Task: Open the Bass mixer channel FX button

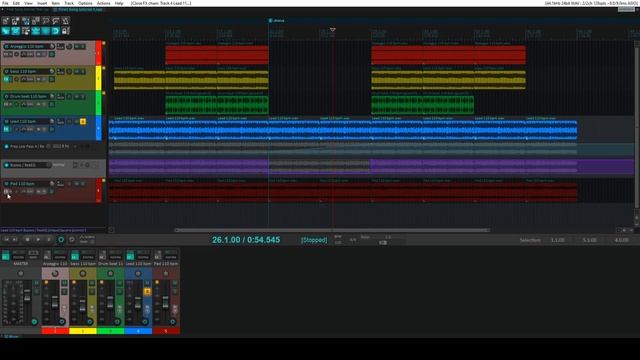Action: coord(75,256)
